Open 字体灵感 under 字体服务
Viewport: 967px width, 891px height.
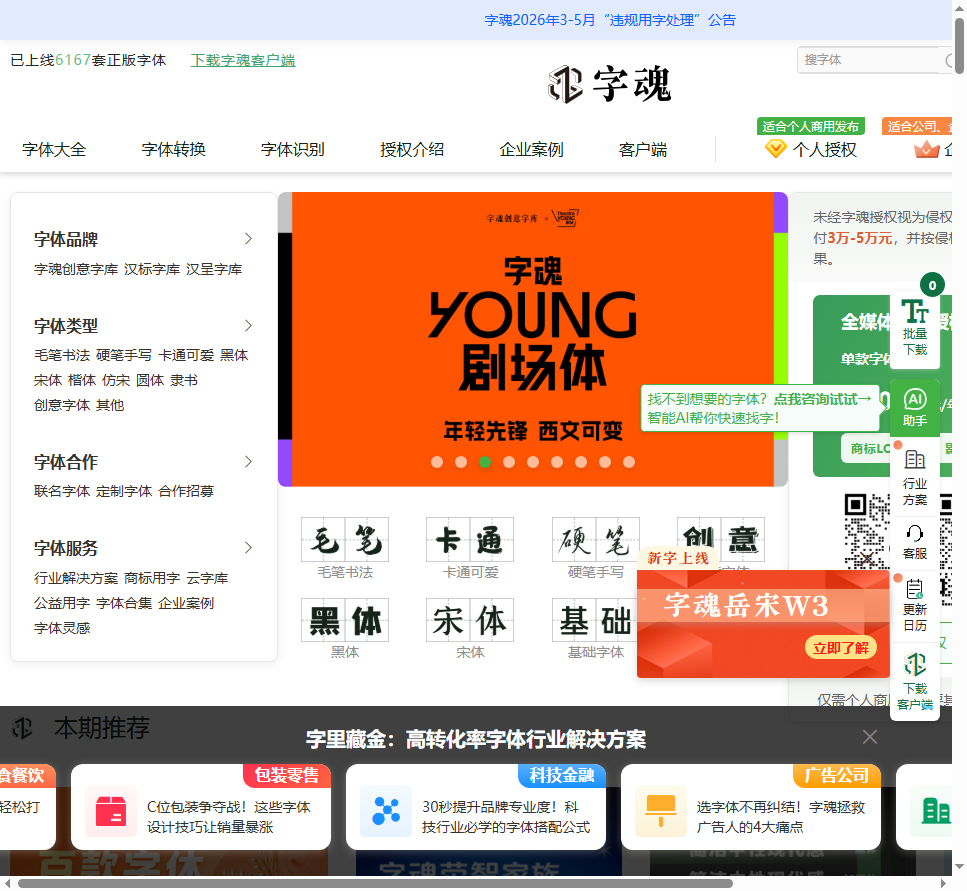[x=62, y=628]
